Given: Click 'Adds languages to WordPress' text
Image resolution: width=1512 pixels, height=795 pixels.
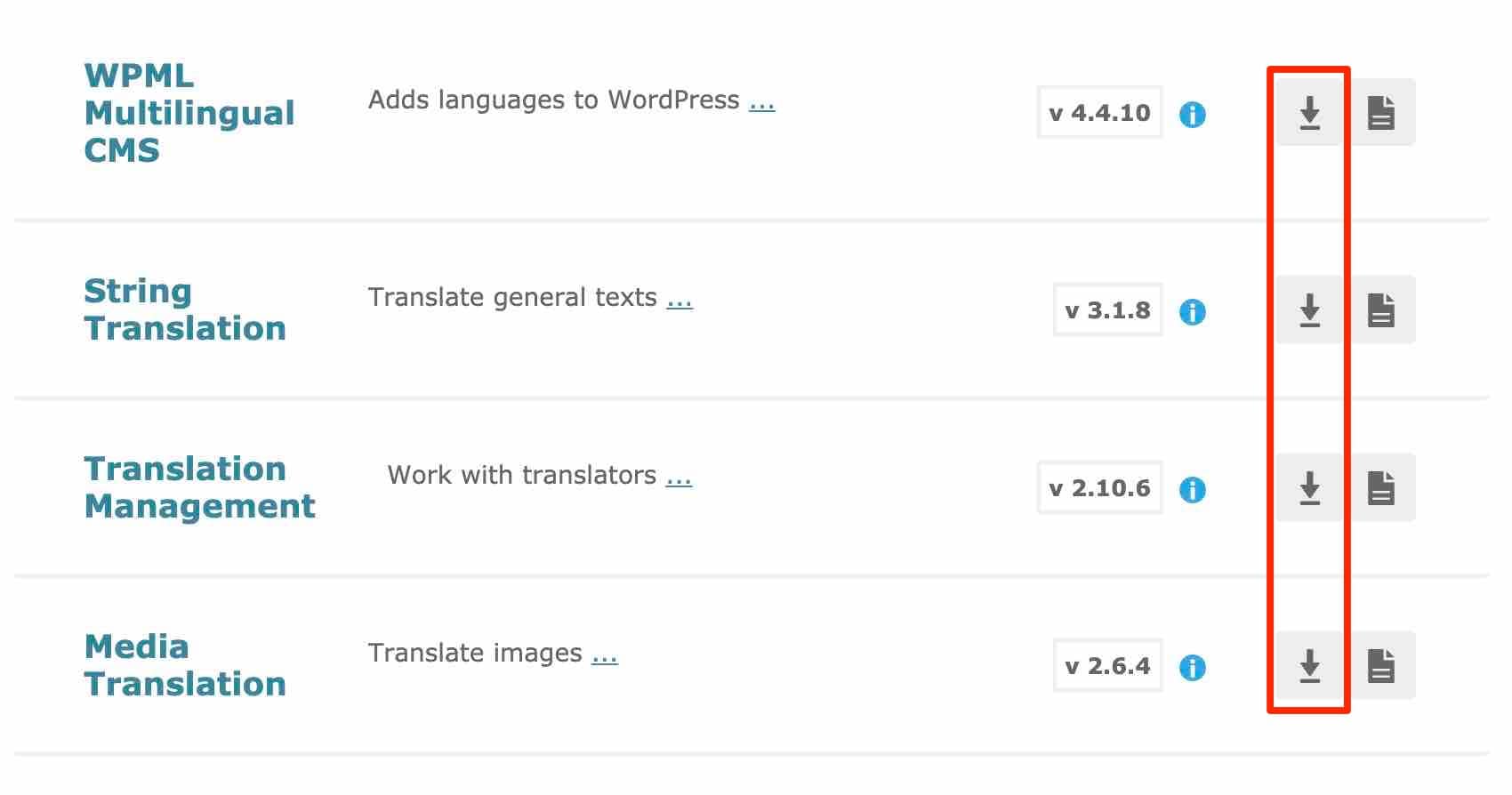Looking at the screenshot, I should pos(554,100).
